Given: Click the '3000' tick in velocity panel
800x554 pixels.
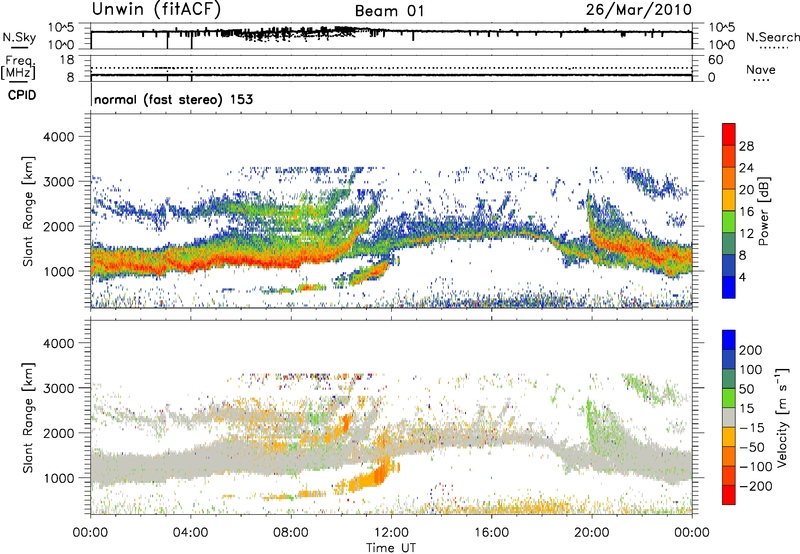Looking at the screenshot, I should tap(58, 388).
